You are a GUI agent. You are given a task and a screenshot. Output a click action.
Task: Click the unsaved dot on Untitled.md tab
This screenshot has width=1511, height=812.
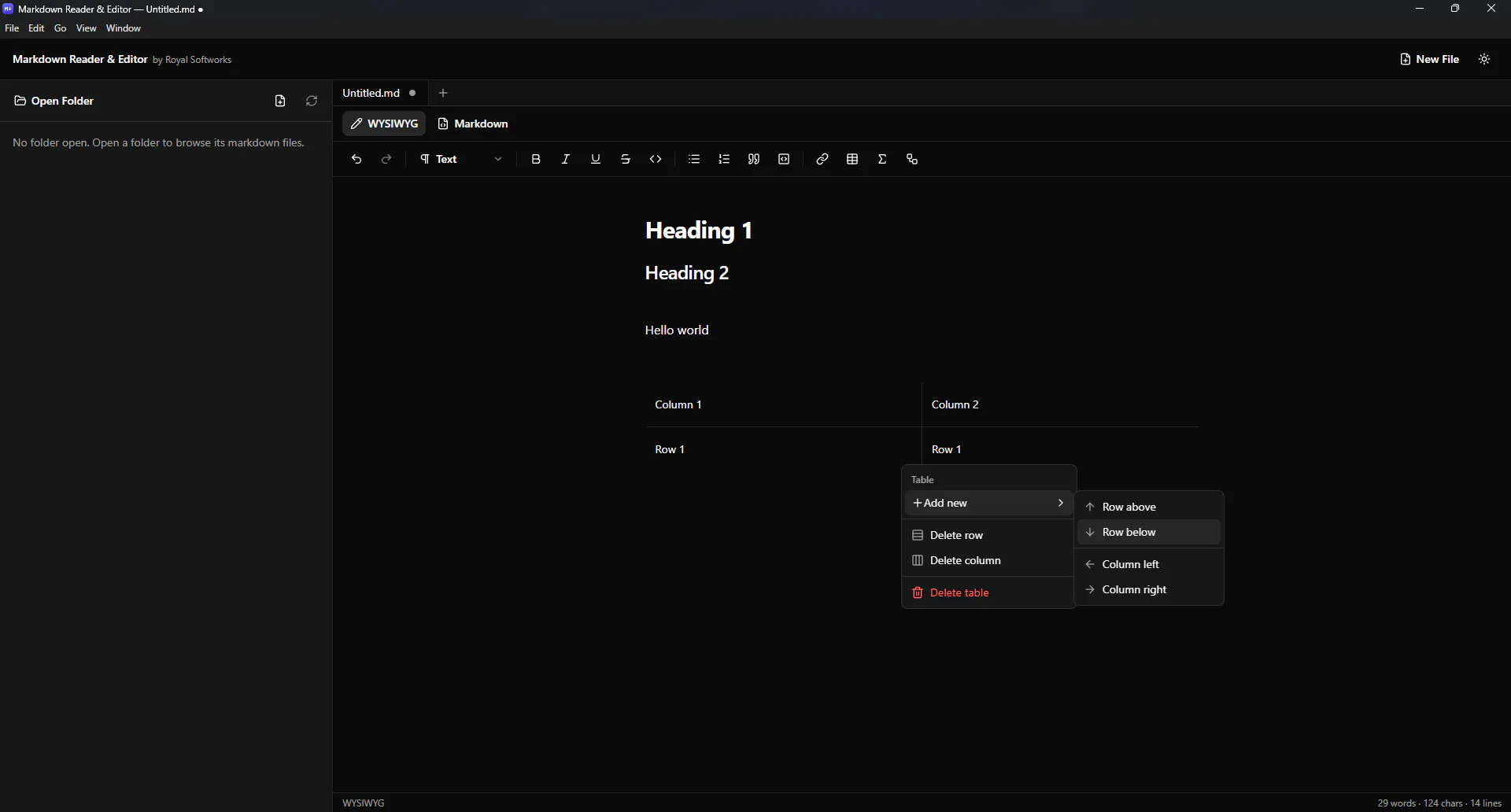(412, 93)
